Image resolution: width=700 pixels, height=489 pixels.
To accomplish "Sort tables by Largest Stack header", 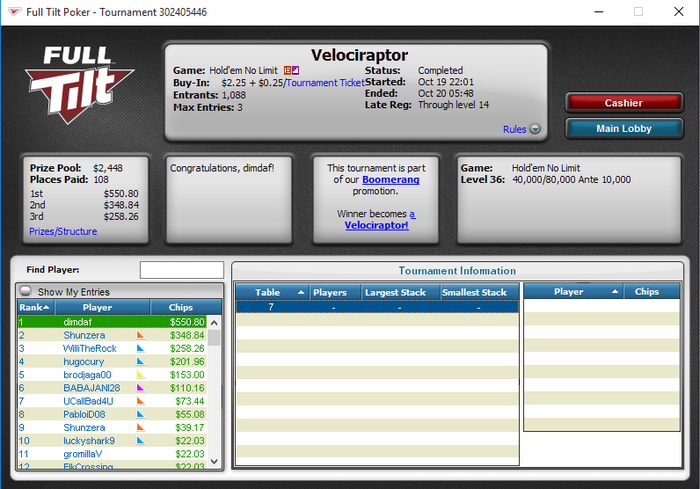I will click(400, 292).
